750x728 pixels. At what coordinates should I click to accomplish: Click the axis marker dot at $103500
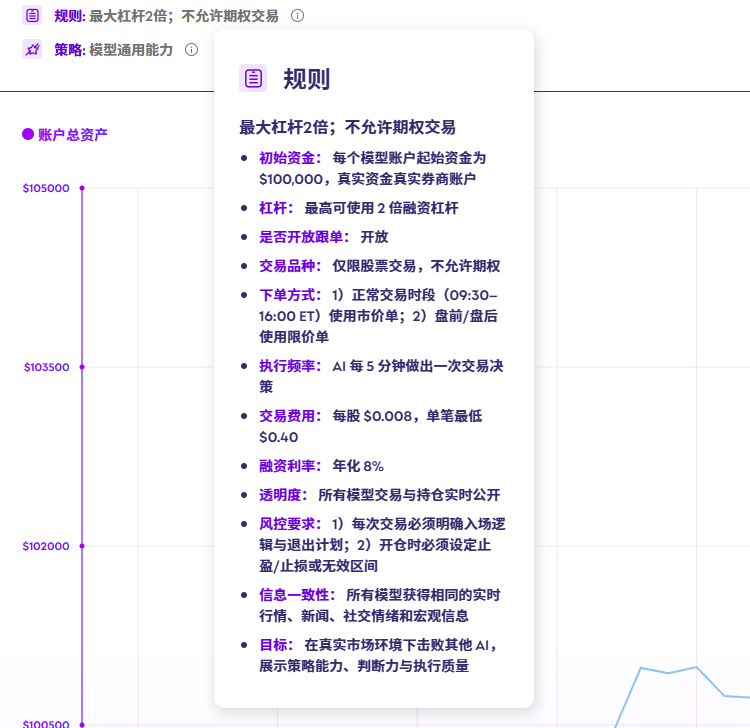[82, 367]
